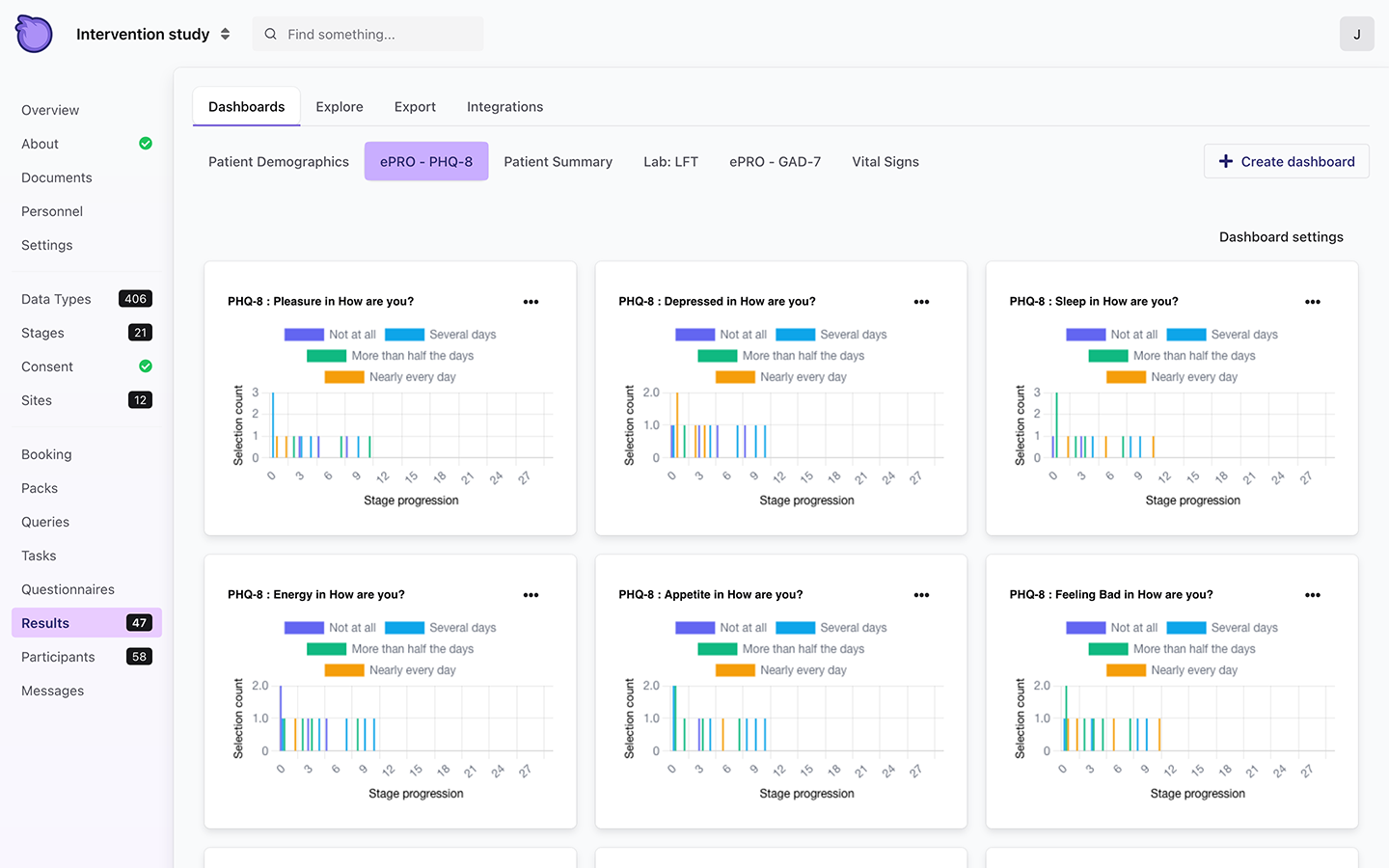Viewport: 1389px width, 868px height.
Task: Switch to the Dashboards tab
Action: point(247,107)
